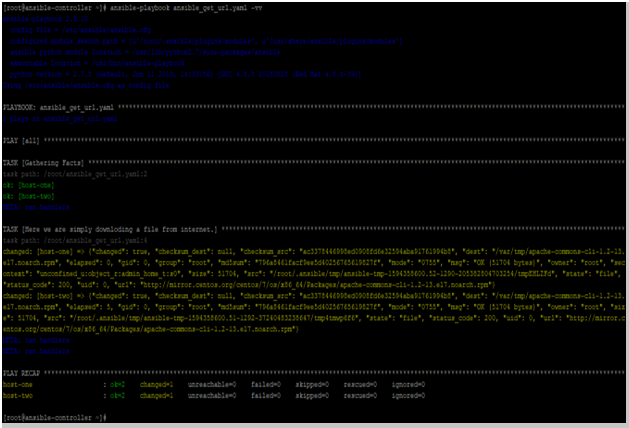This screenshot has height=428, width=629.
Task: Click 'rescued=0' in the host-two recap row
Action: pyautogui.click(x=360, y=396)
